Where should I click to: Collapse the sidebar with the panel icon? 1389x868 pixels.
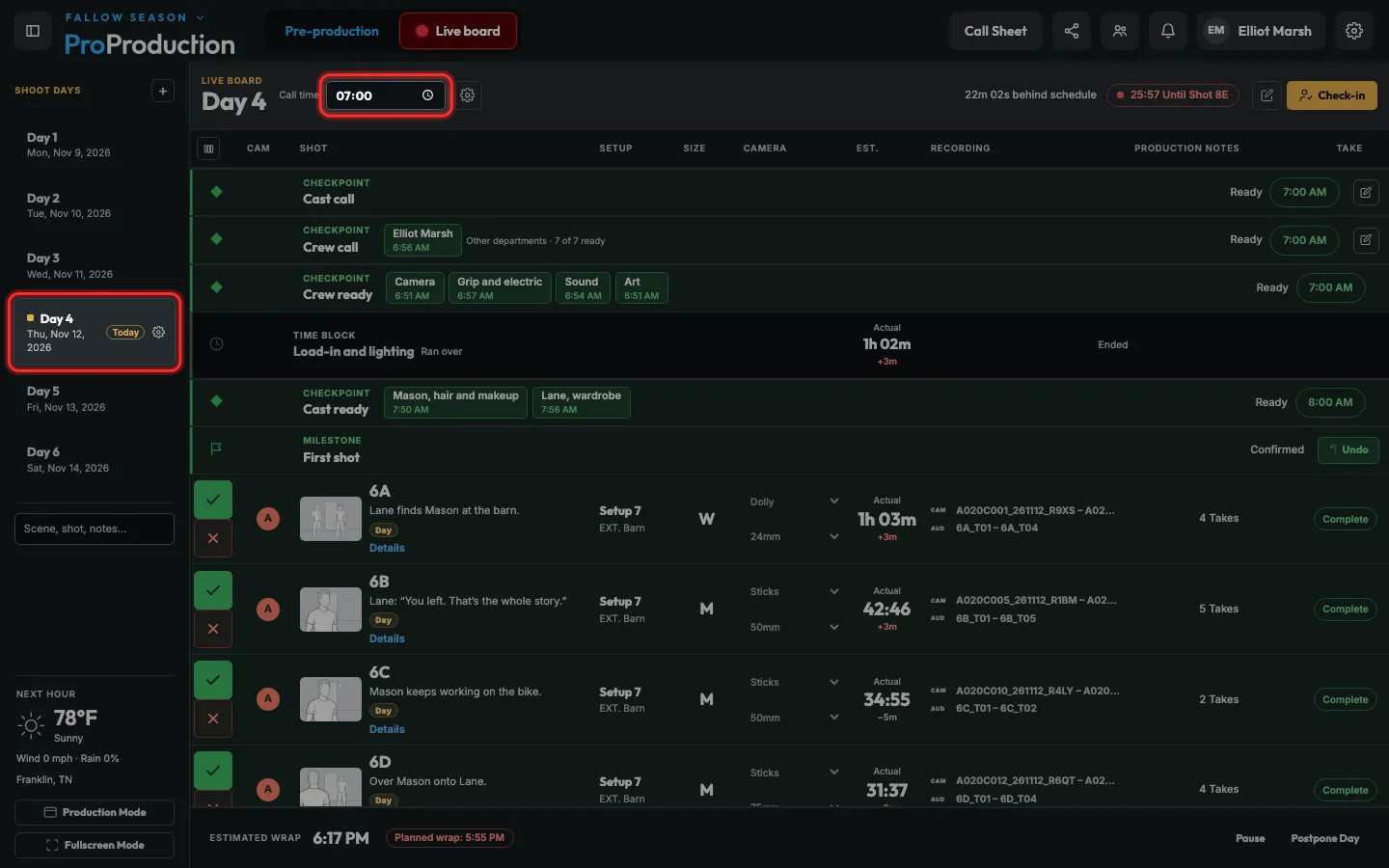click(x=33, y=31)
